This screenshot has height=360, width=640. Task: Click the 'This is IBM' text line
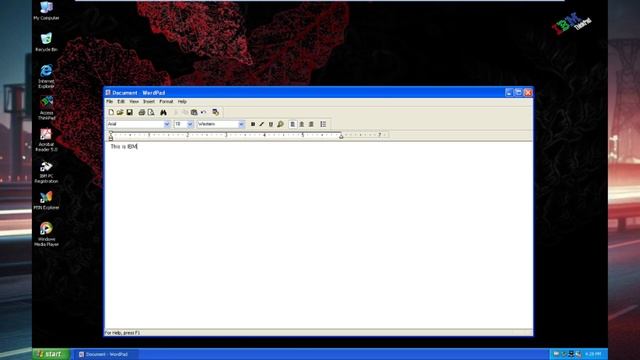click(124, 147)
